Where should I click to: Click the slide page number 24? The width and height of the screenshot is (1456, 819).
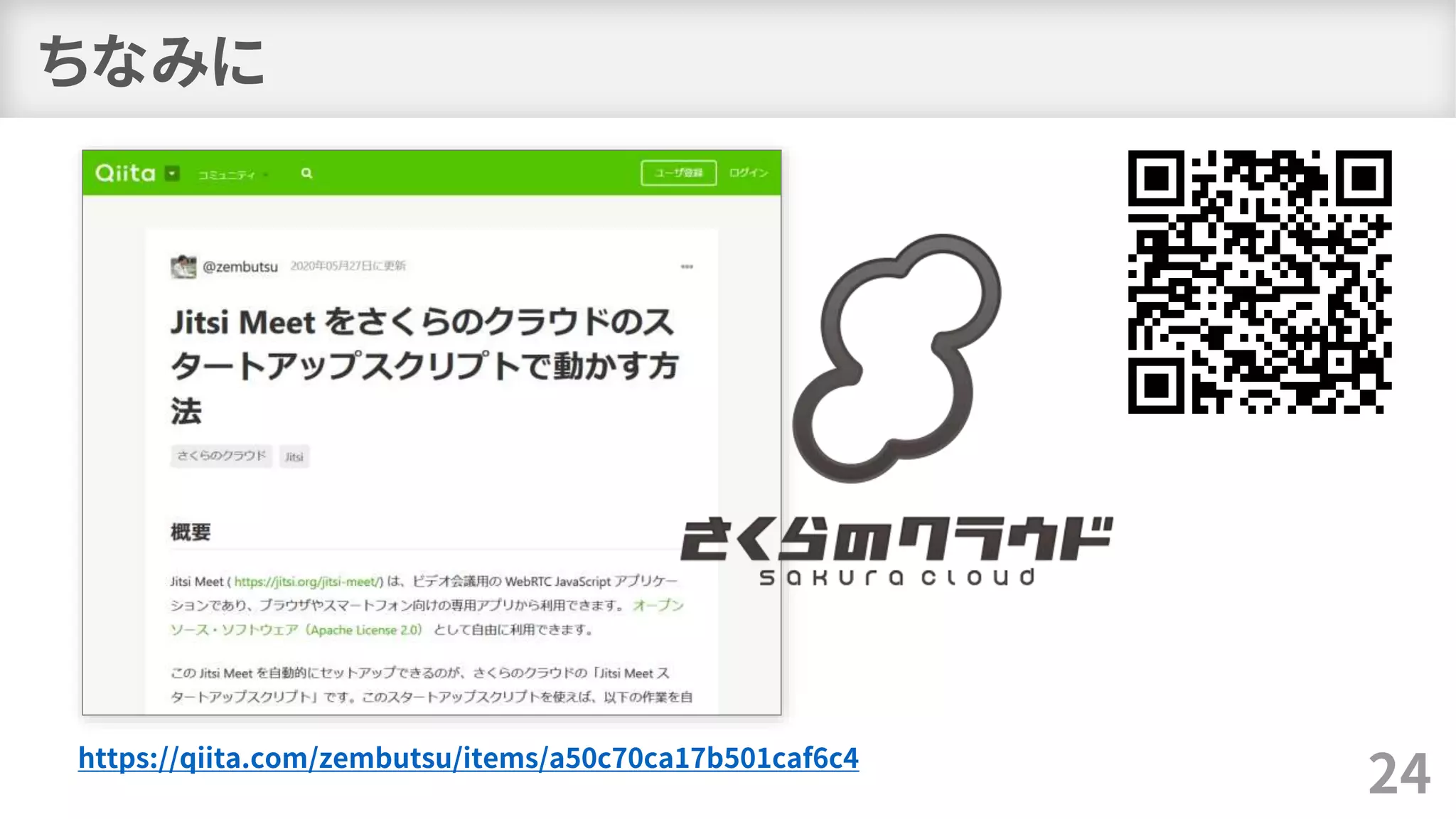coord(1399,773)
